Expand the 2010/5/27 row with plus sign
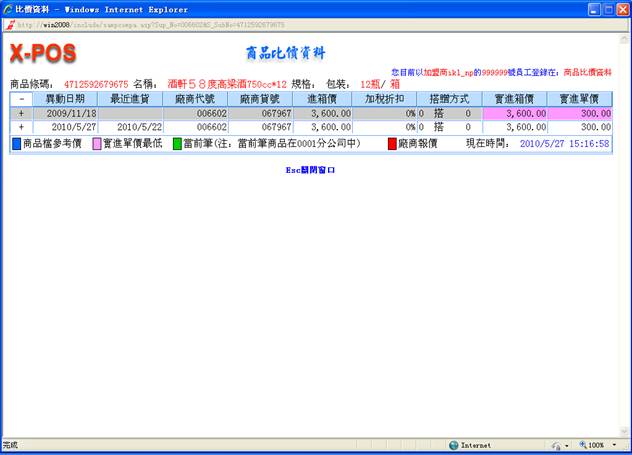The height and width of the screenshot is (455, 632). pos(21,127)
